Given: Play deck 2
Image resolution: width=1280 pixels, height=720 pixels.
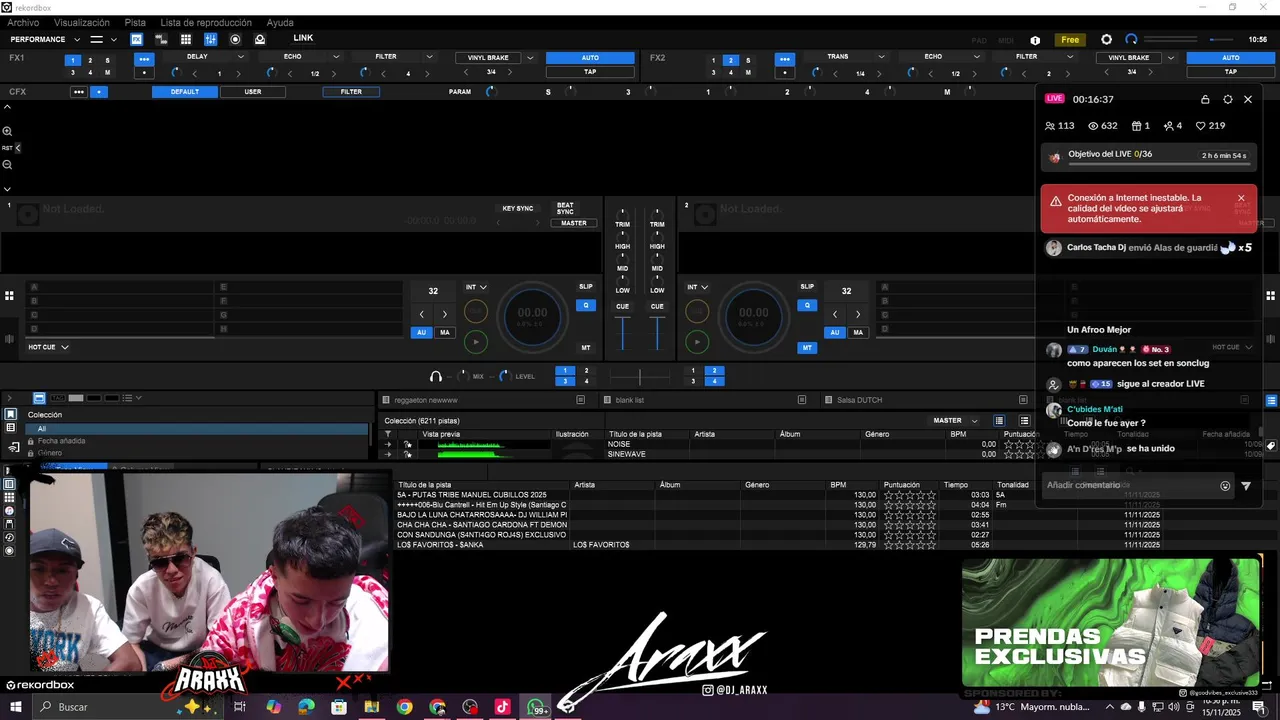Looking at the screenshot, I should [698, 342].
